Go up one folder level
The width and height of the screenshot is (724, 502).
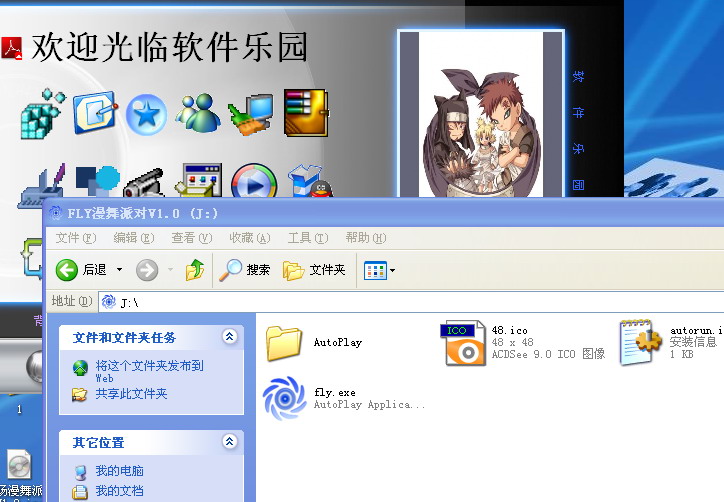tap(195, 270)
